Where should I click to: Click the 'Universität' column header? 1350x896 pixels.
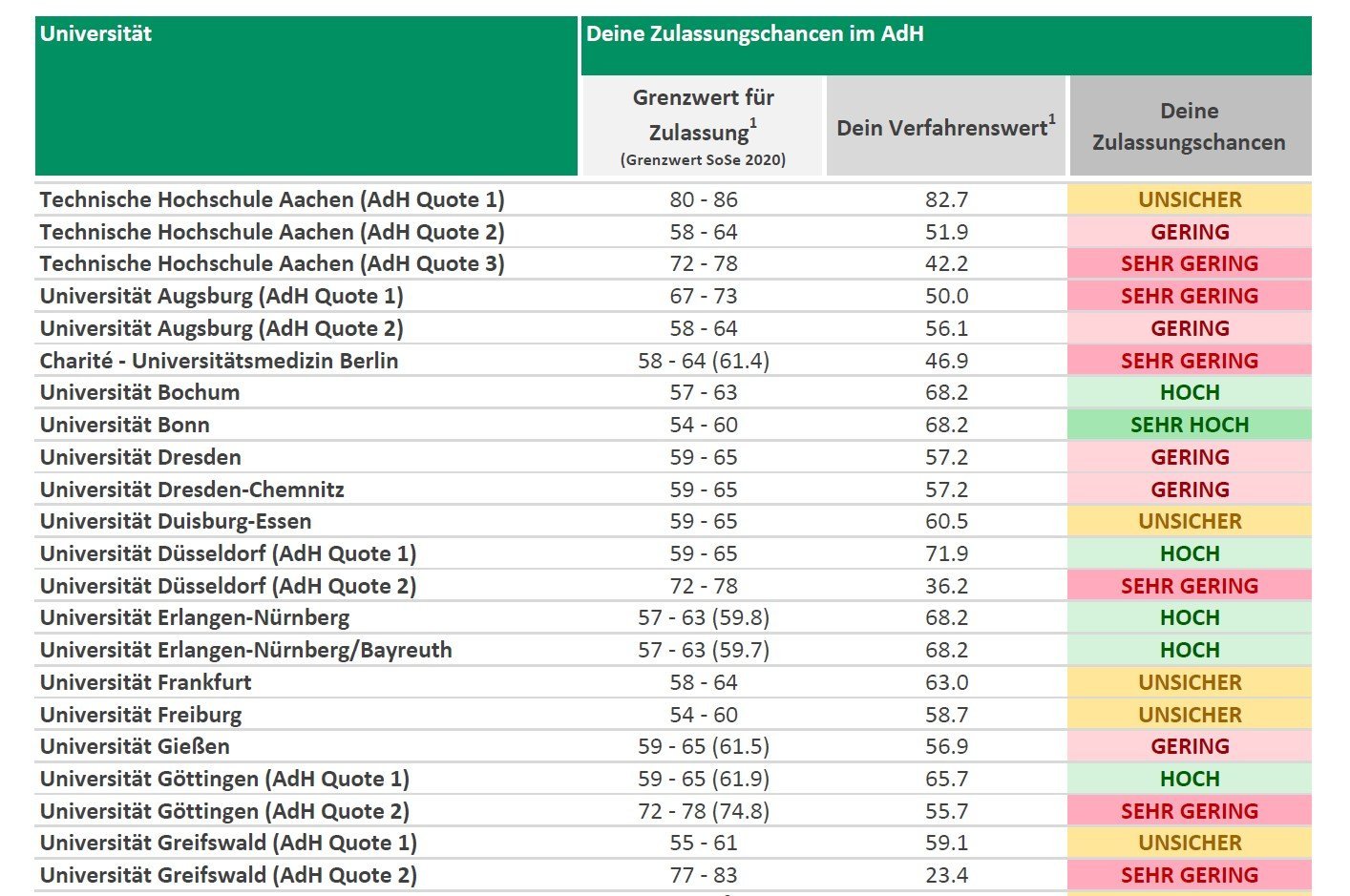(95, 34)
